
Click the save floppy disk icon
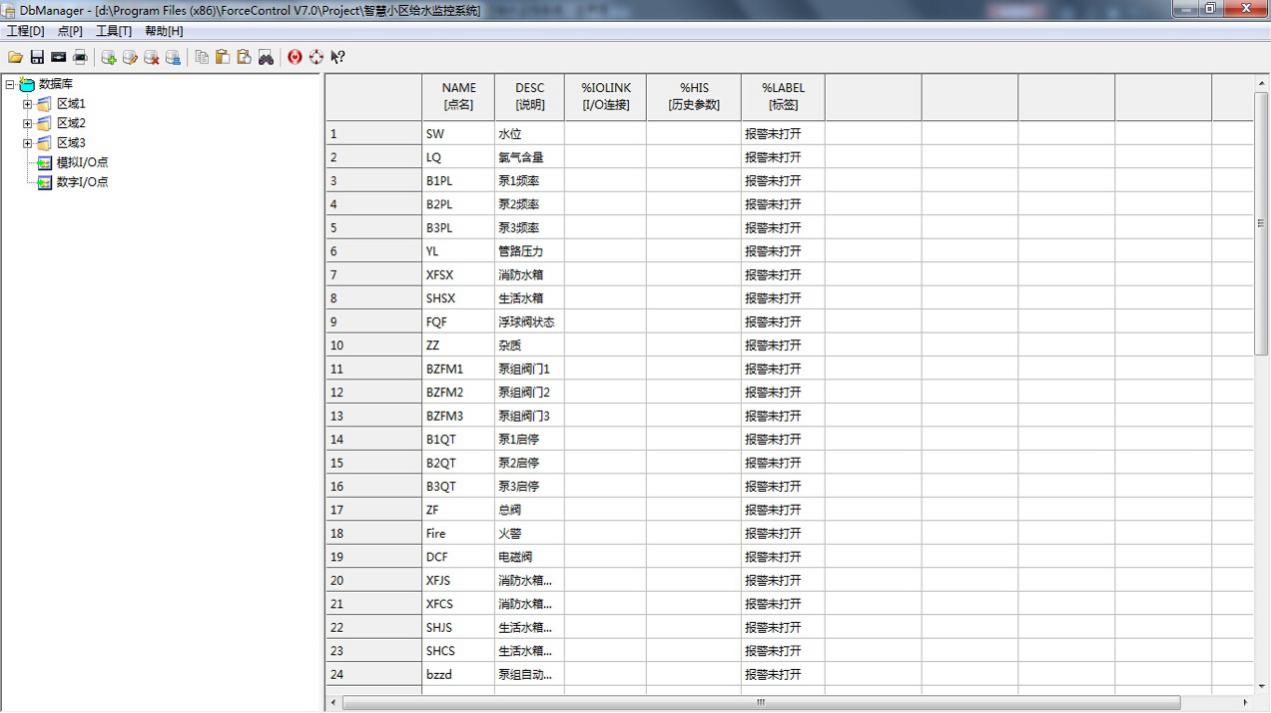point(37,58)
